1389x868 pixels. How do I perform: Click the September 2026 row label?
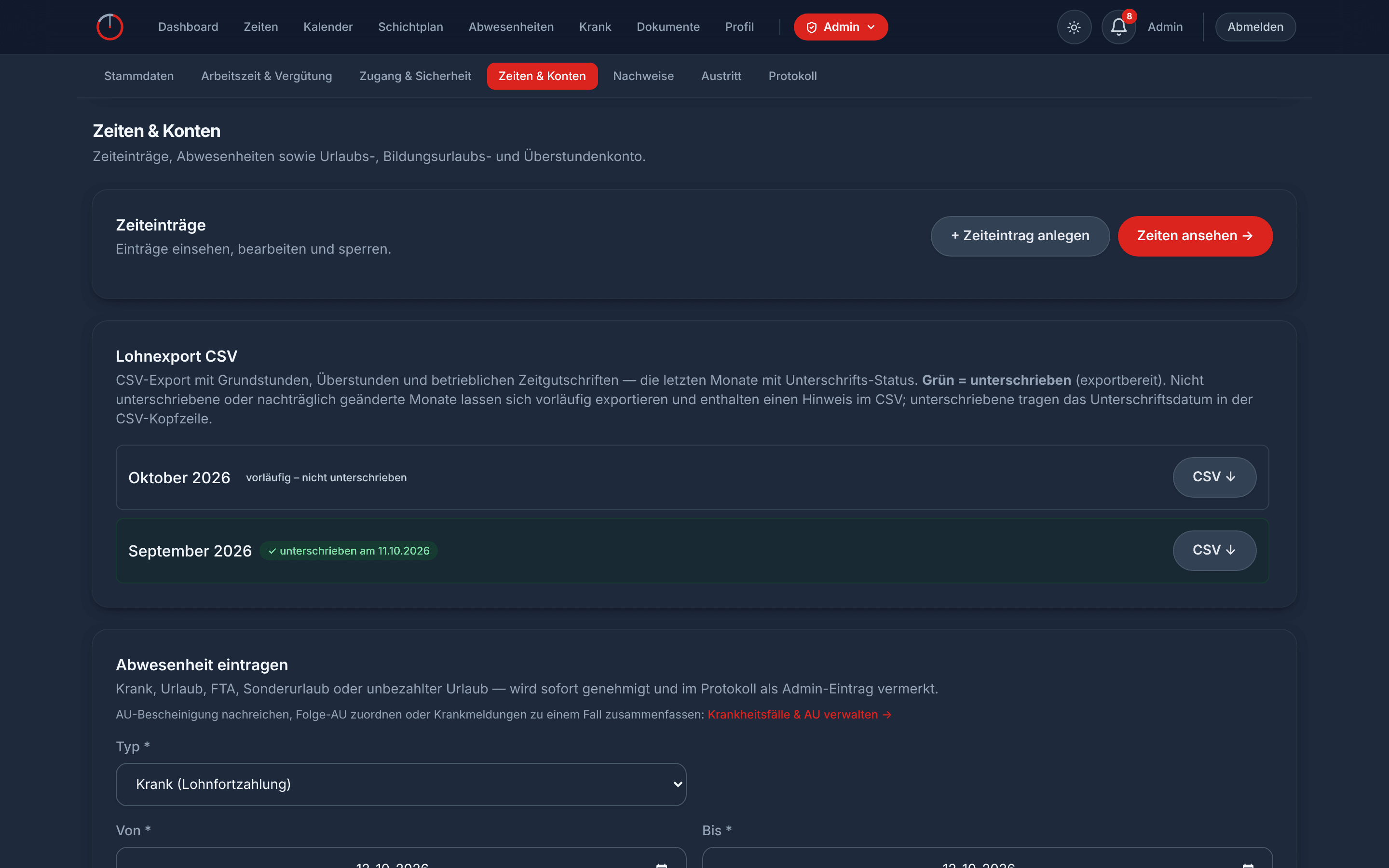pos(190,551)
